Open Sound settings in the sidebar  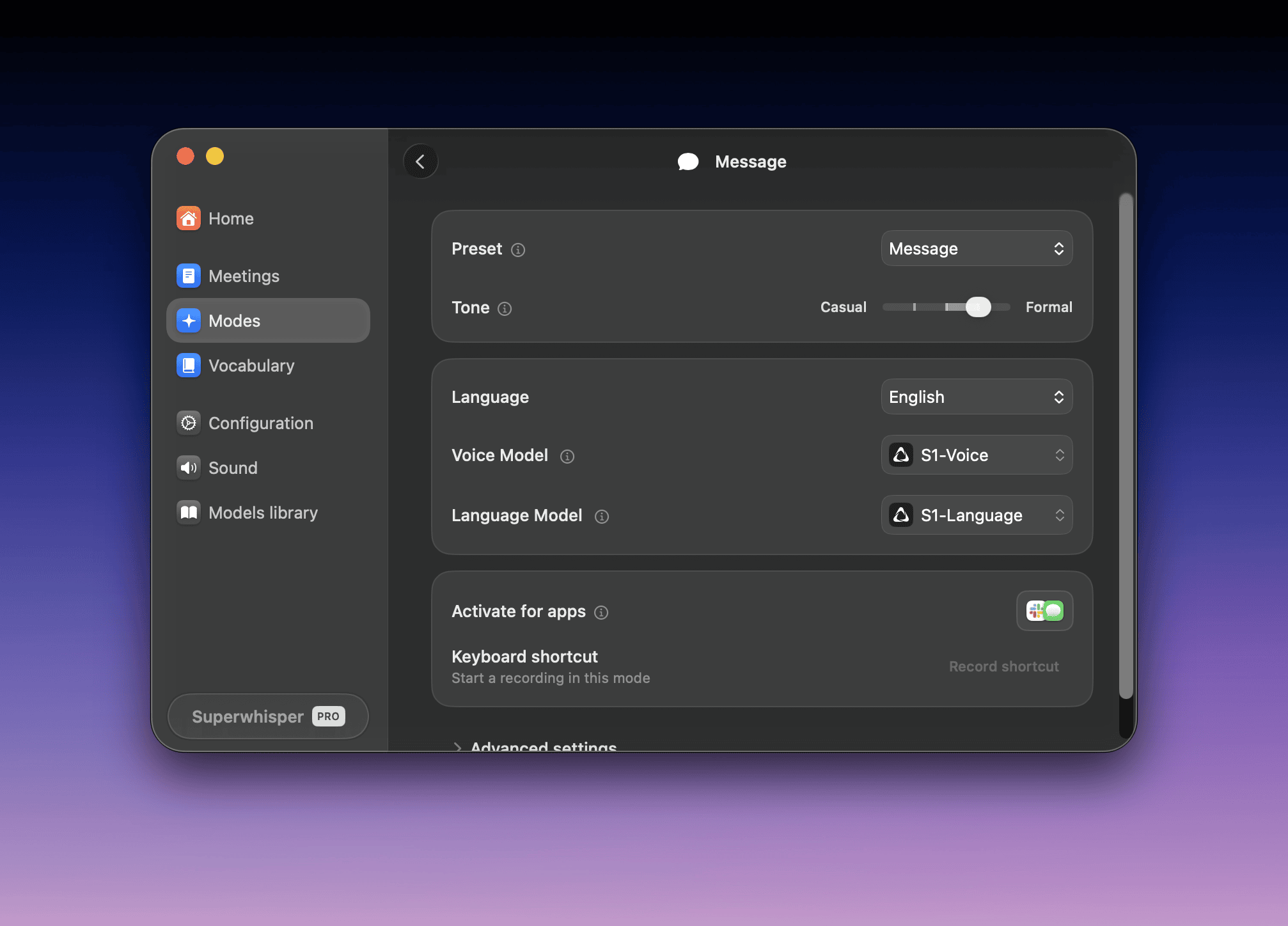tap(268, 468)
